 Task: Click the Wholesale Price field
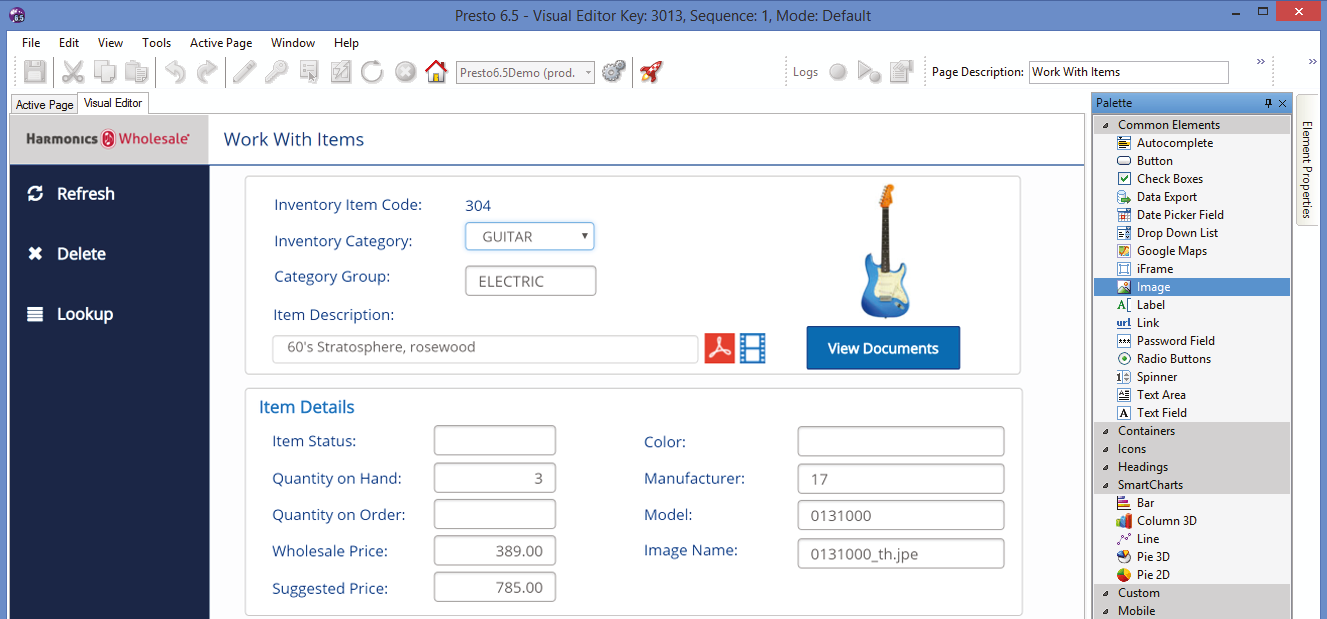pyautogui.click(x=495, y=551)
